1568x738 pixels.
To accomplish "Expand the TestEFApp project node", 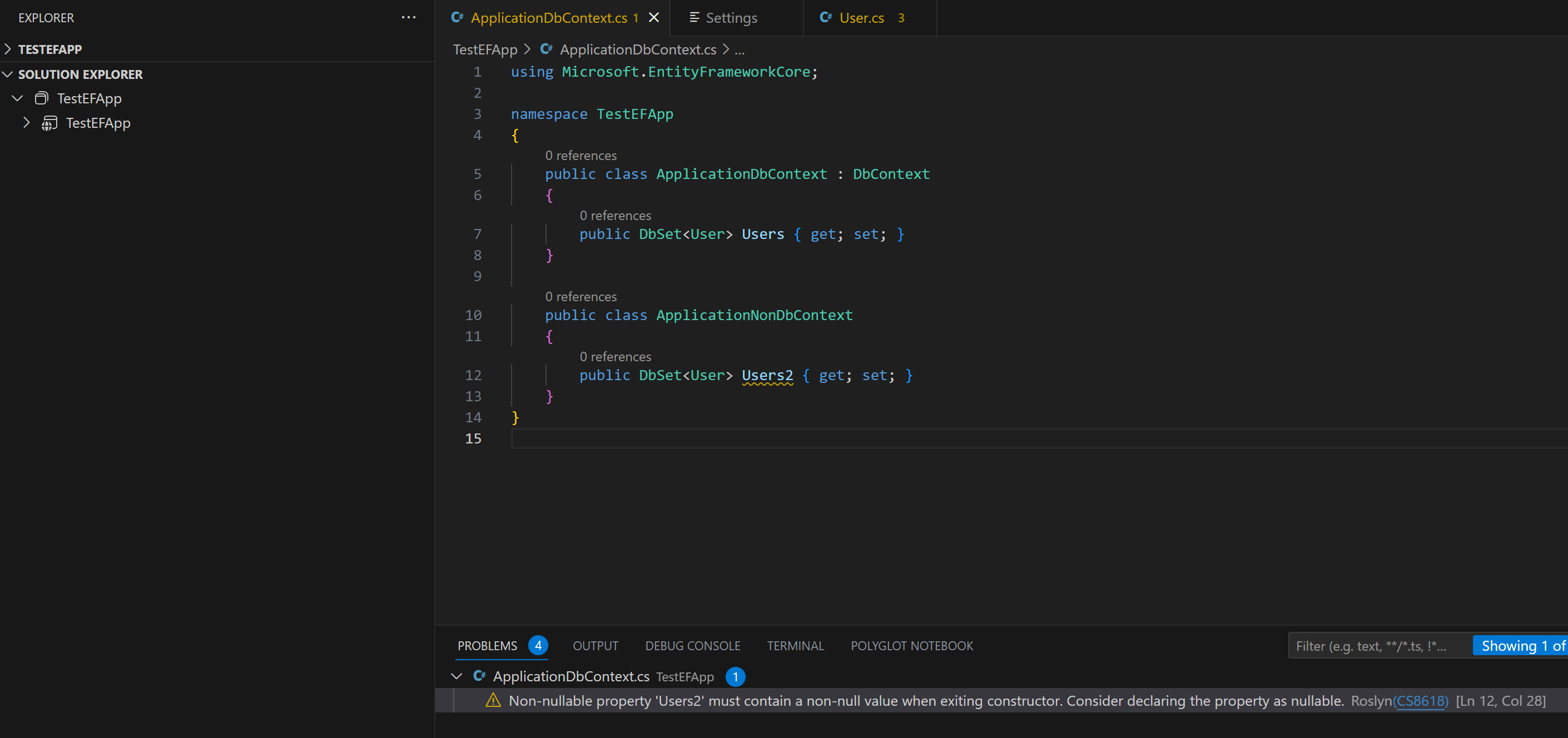I will pyautogui.click(x=26, y=122).
